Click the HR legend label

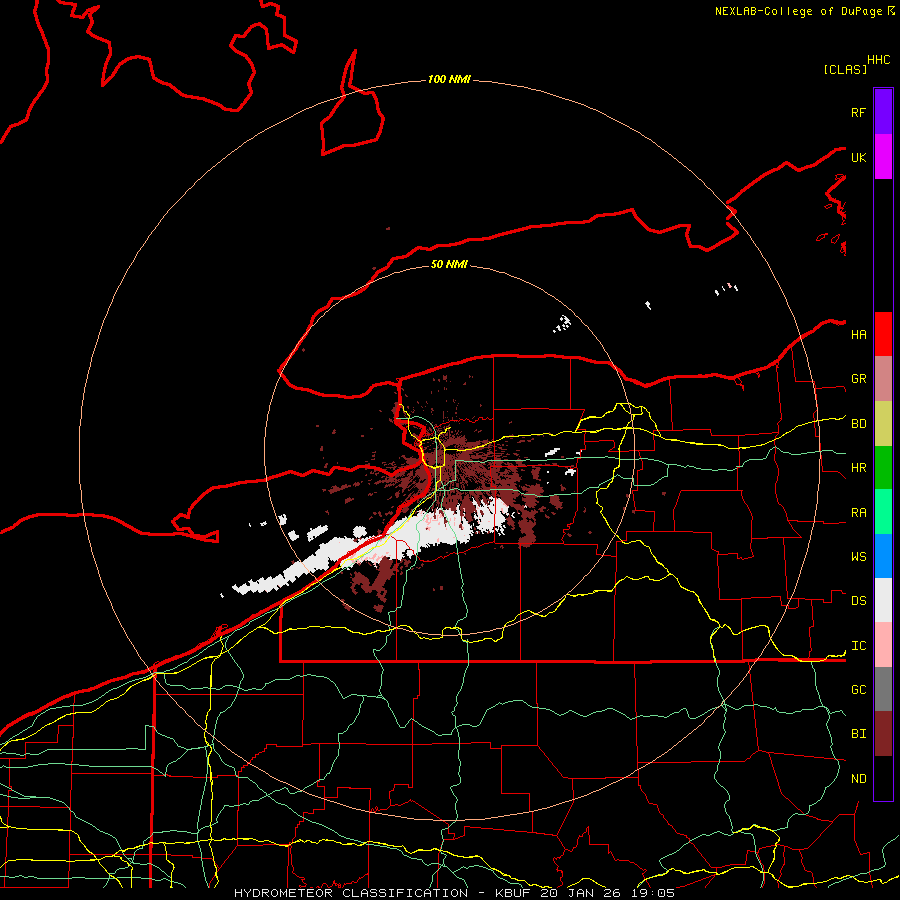pos(858,468)
